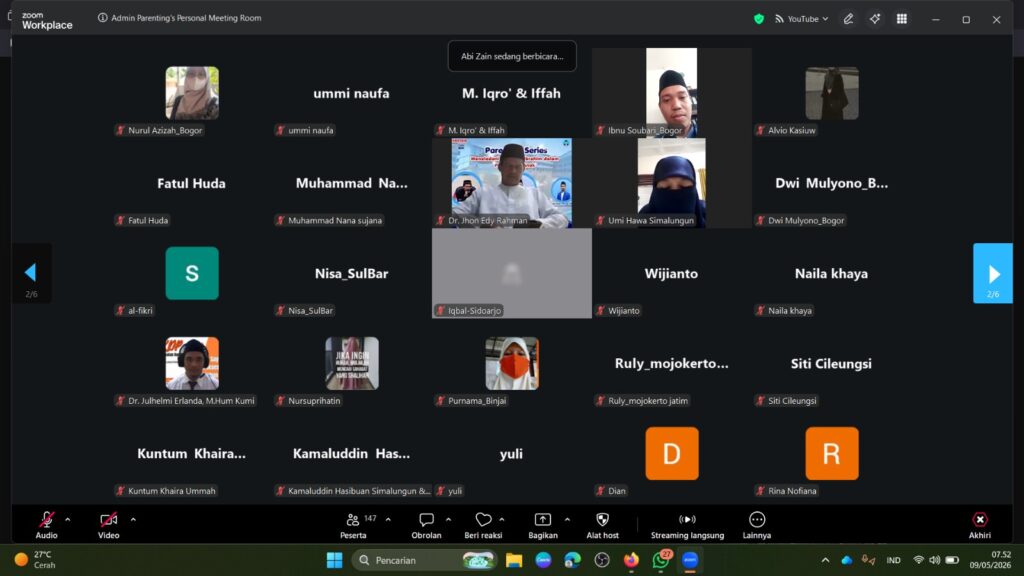Open Lainnya more options menu
1024x576 pixels.
757,525
